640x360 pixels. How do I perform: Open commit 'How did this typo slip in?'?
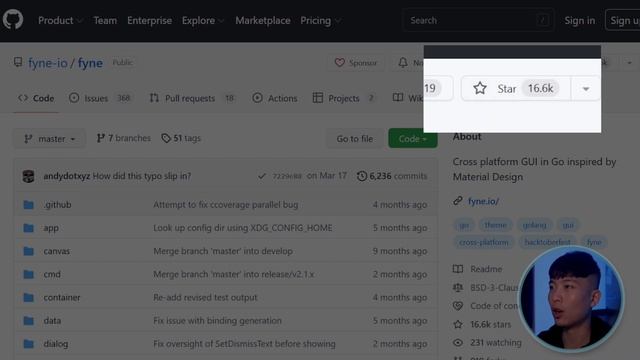click(x=142, y=176)
